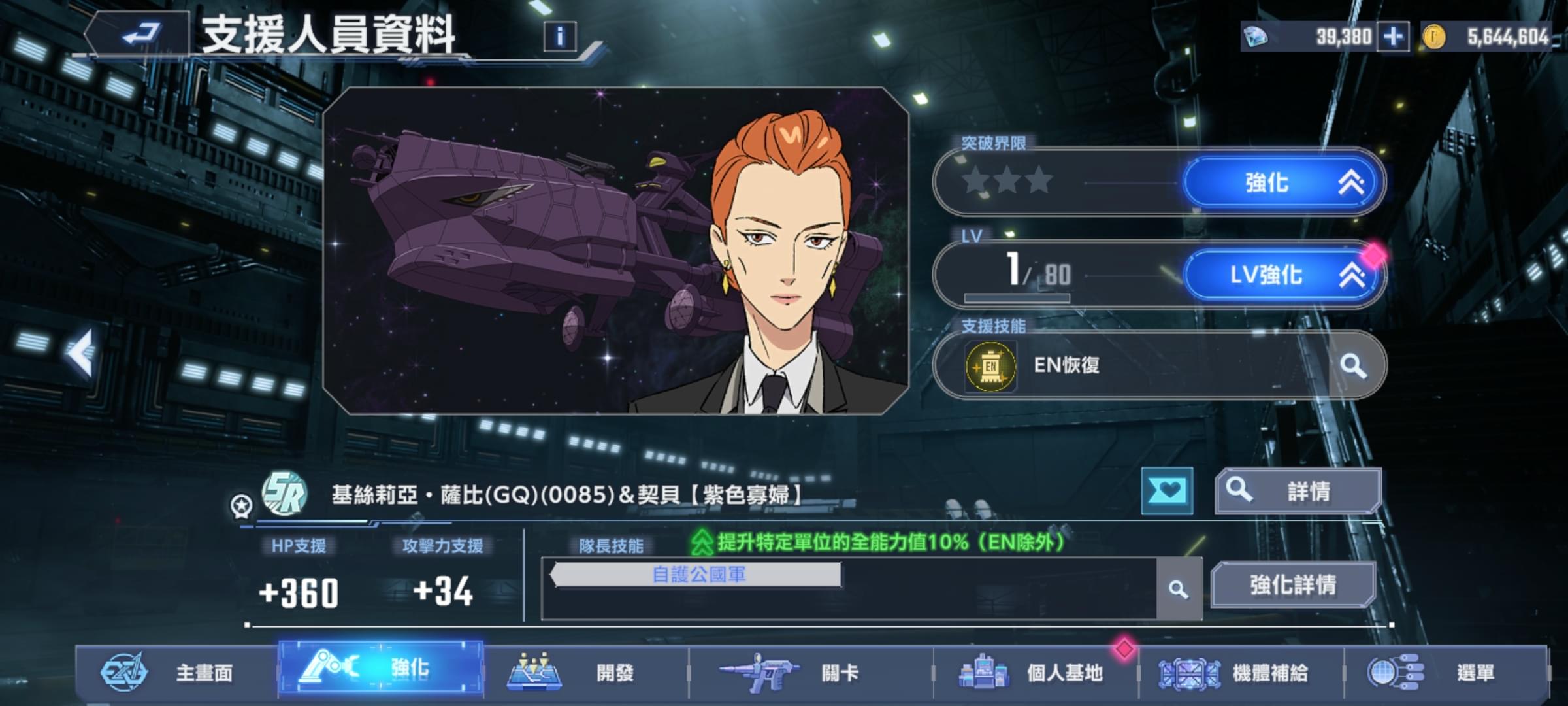Inspect the EN恢復 skill magnifier icon
1568x706 pixels.
coord(1353,365)
